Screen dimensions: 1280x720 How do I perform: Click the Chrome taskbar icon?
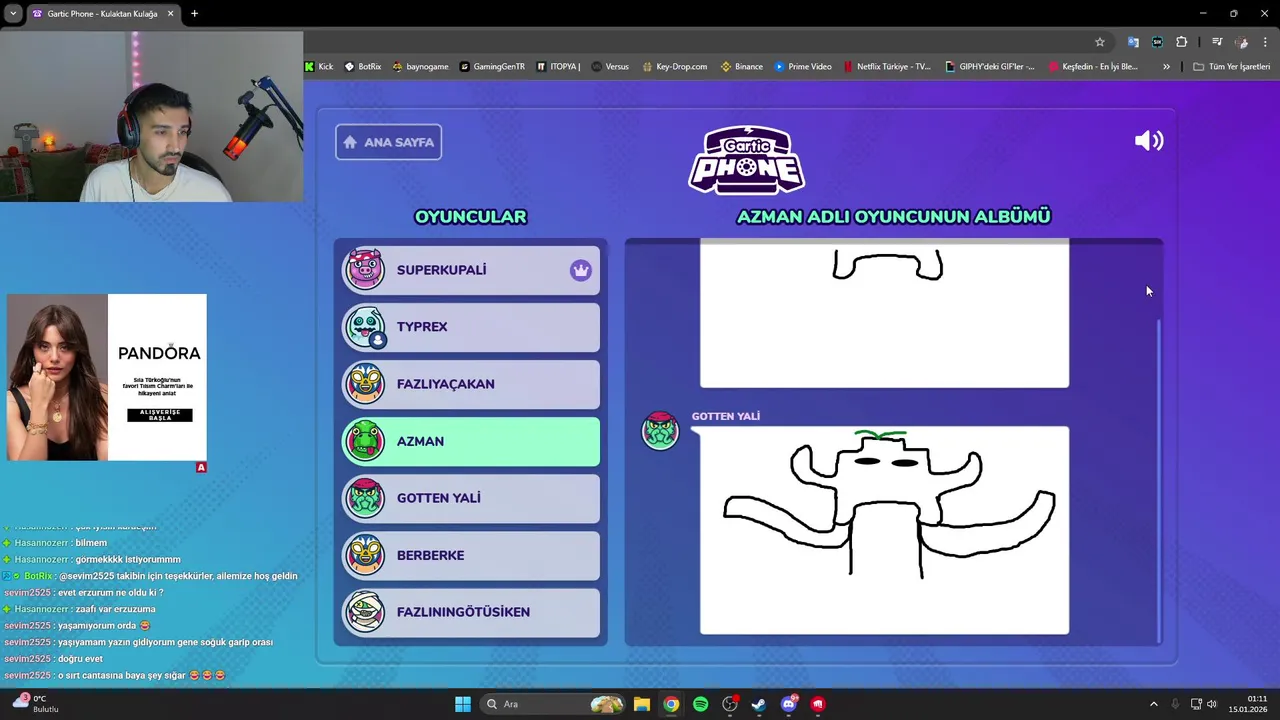(671, 704)
